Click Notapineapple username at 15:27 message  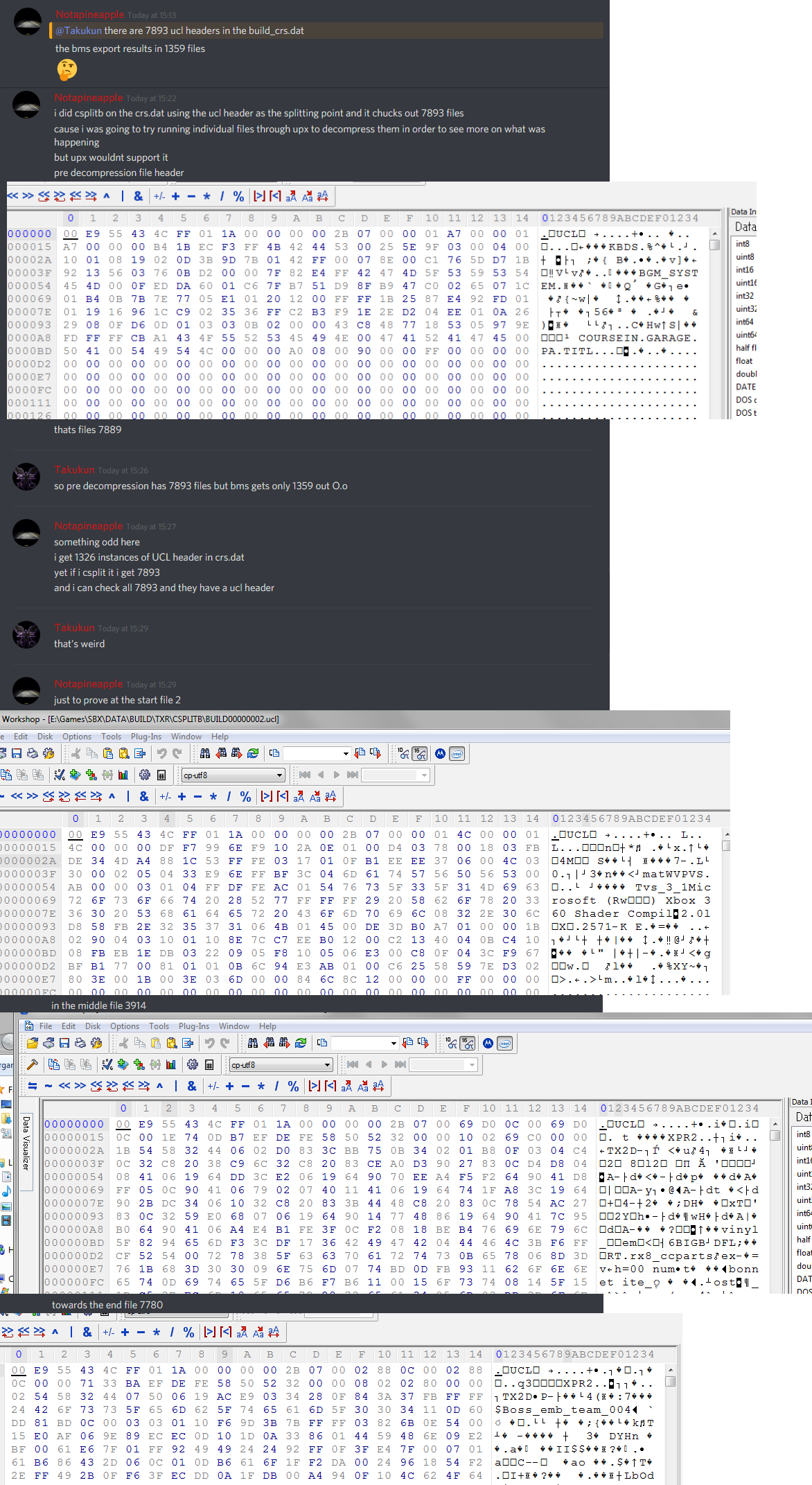coord(89,526)
